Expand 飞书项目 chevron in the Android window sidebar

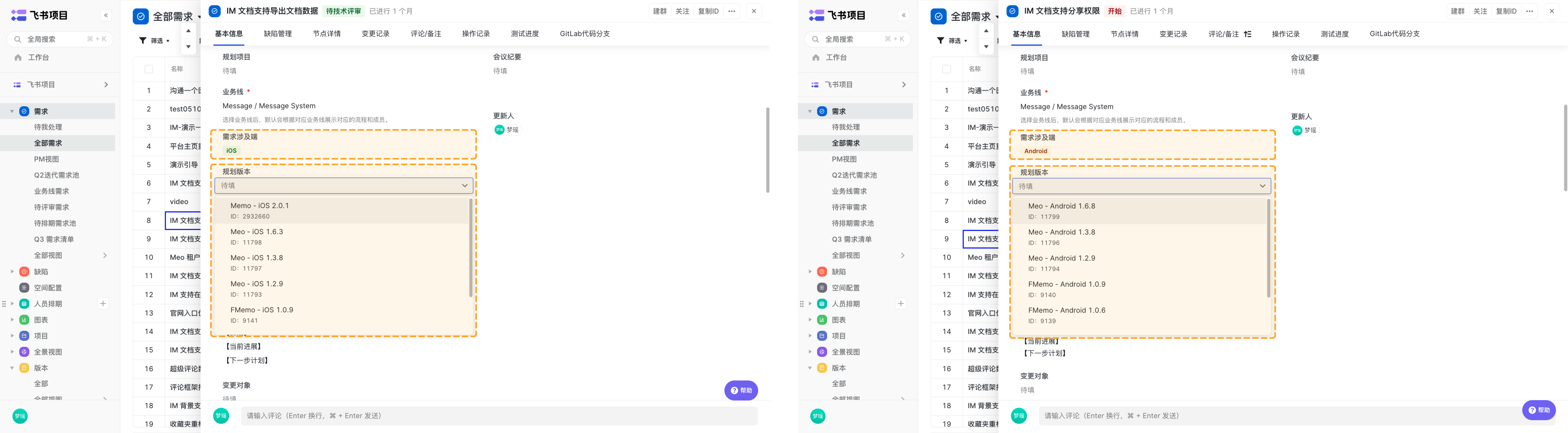(904, 85)
